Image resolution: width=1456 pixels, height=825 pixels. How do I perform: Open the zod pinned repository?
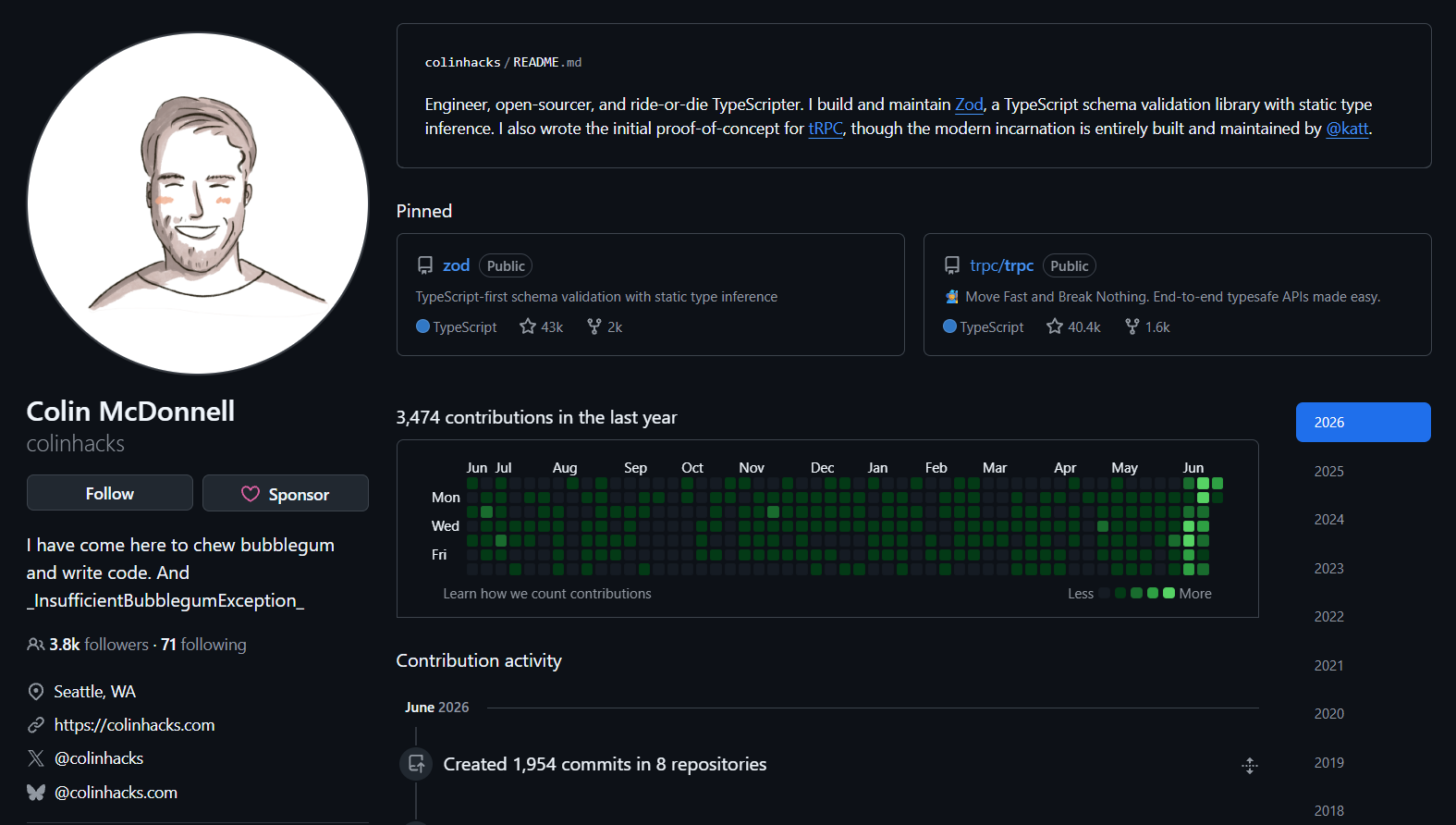(x=456, y=265)
